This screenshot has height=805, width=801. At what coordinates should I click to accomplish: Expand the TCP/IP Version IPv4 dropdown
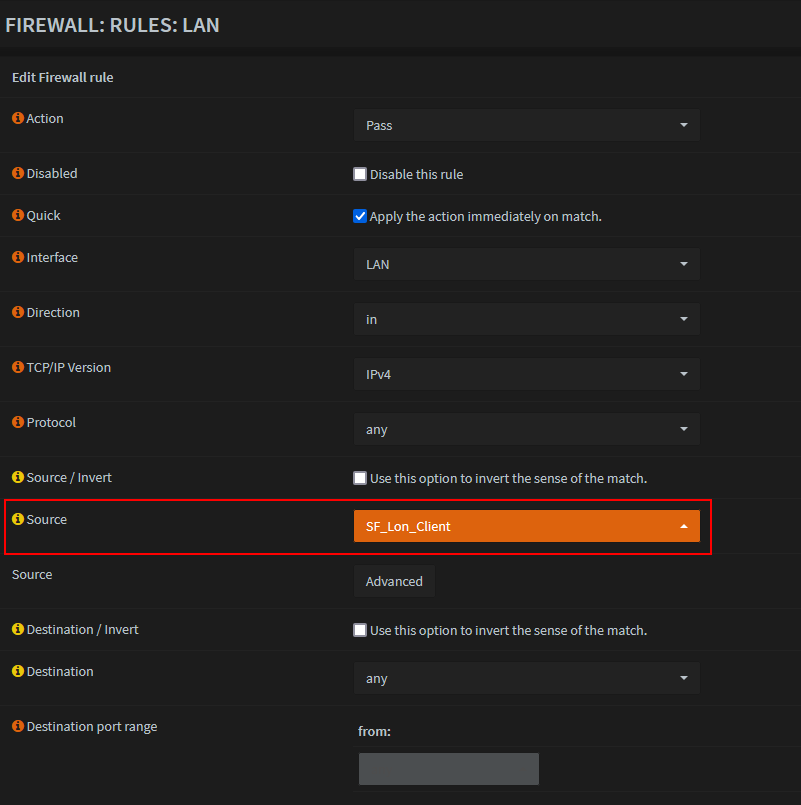526,374
